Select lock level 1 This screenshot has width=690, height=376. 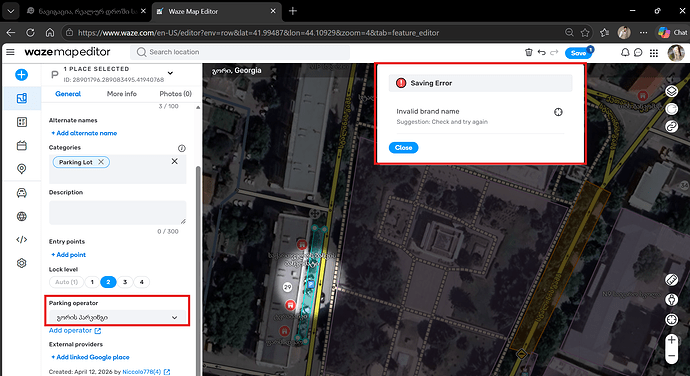92,282
